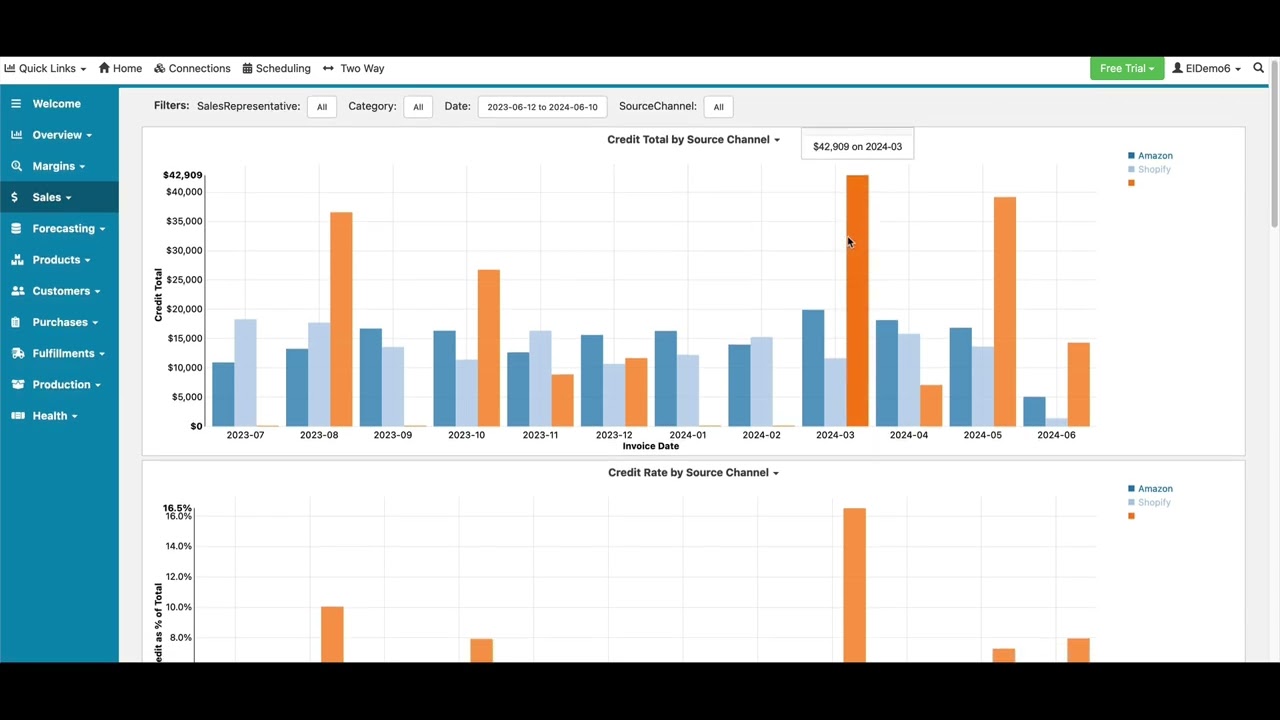Toggle Amazon in Credit Total legend
Viewport: 1280px width, 720px height.
(1151, 156)
